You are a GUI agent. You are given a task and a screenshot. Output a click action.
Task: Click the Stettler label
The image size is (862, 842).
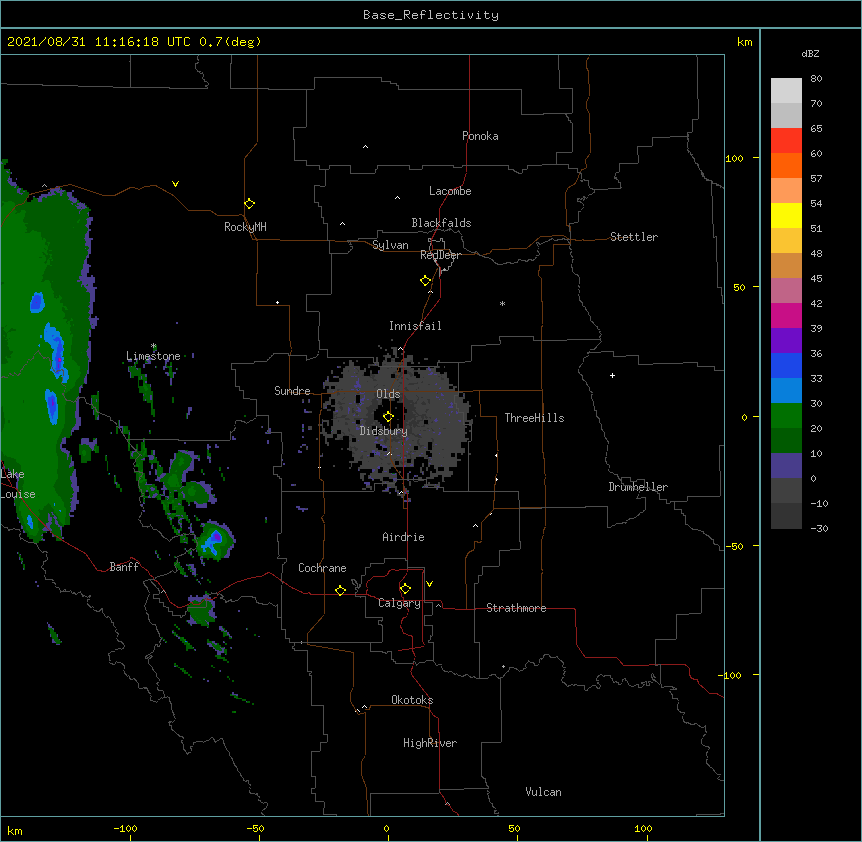(x=634, y=237)
